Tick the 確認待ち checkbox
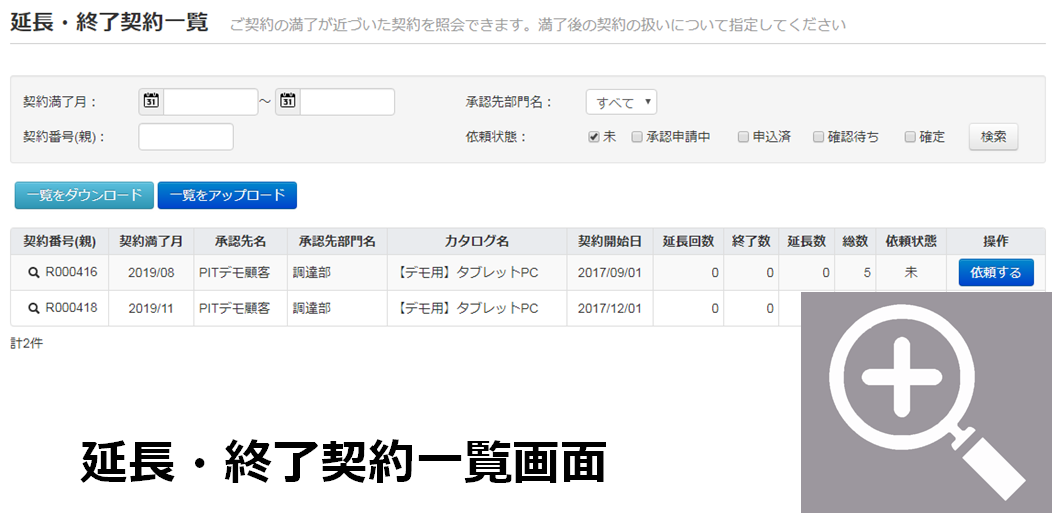The width and height of the screenshot is (1056, 513). click(818, 137)
